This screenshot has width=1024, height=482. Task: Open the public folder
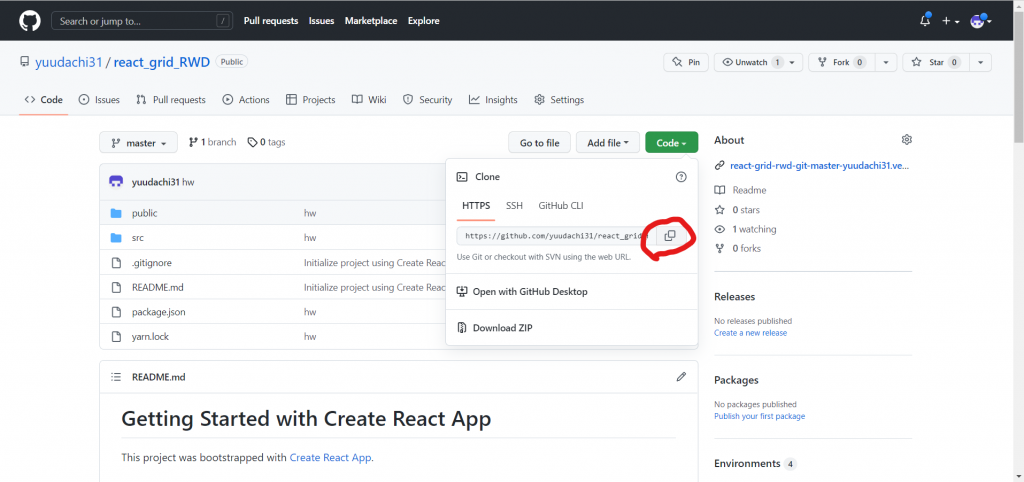[144, 213]
